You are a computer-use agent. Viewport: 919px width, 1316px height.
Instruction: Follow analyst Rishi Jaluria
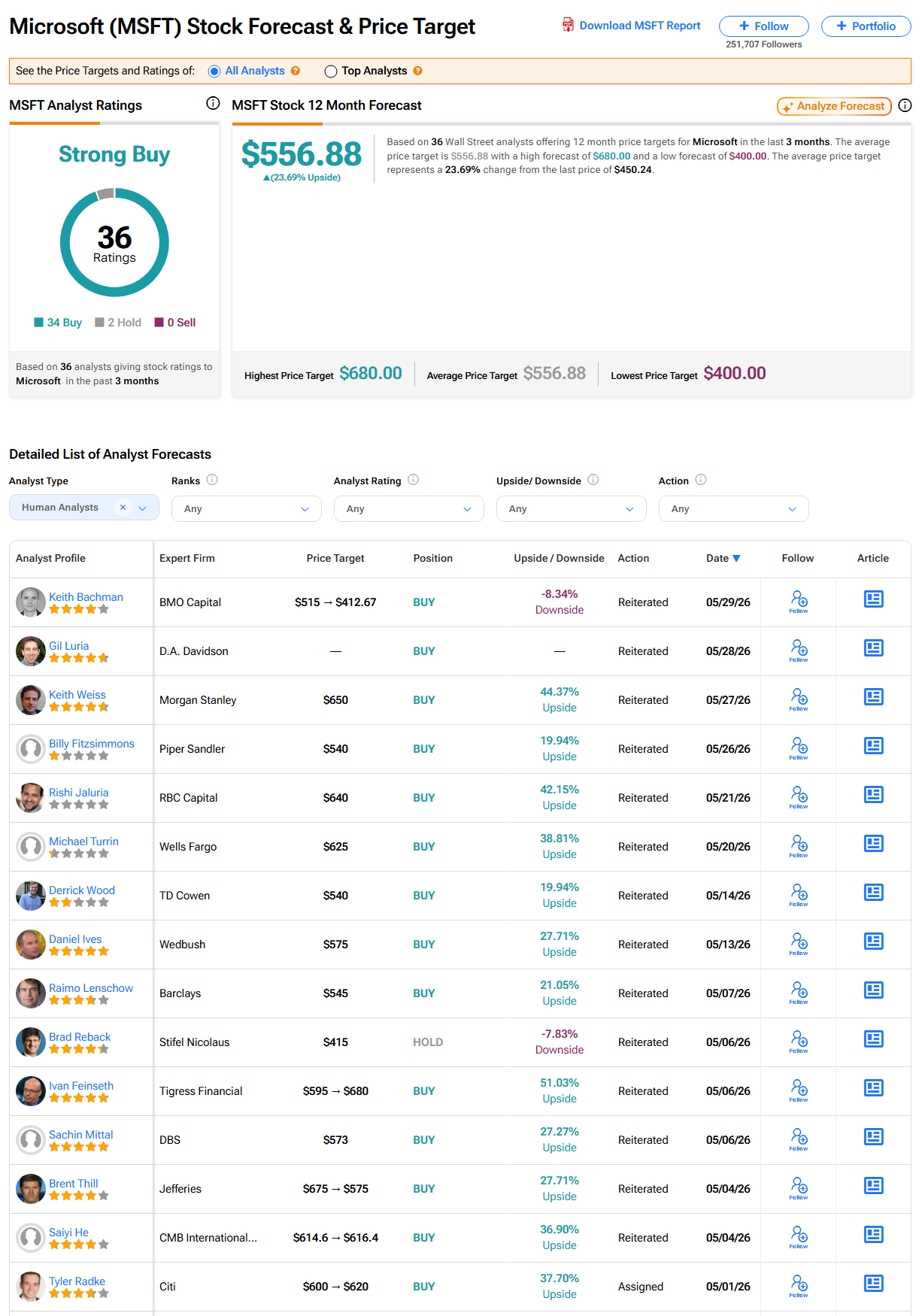click(799, 797)
